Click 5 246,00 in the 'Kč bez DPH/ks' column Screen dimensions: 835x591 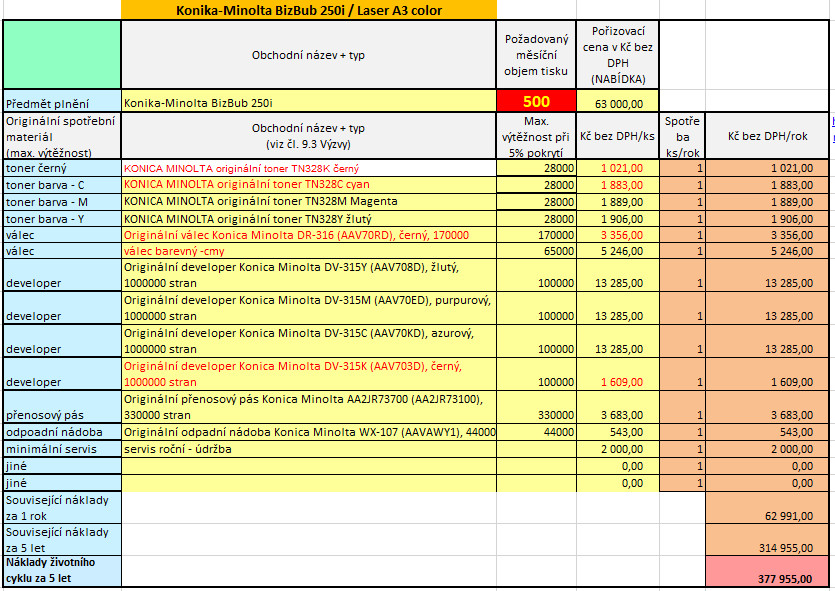coord(618,251)
